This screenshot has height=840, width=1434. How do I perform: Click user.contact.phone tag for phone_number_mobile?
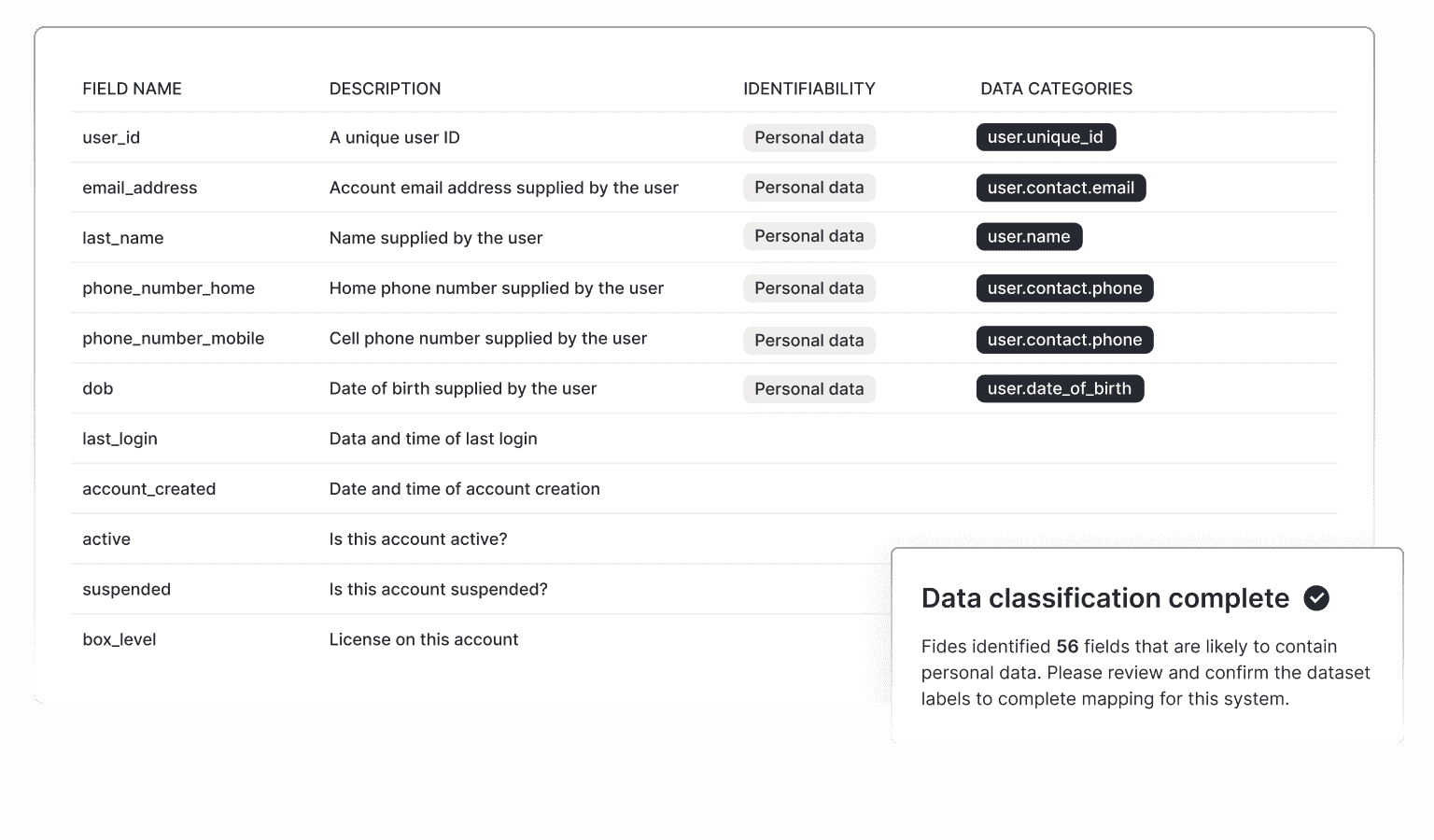1064,340
